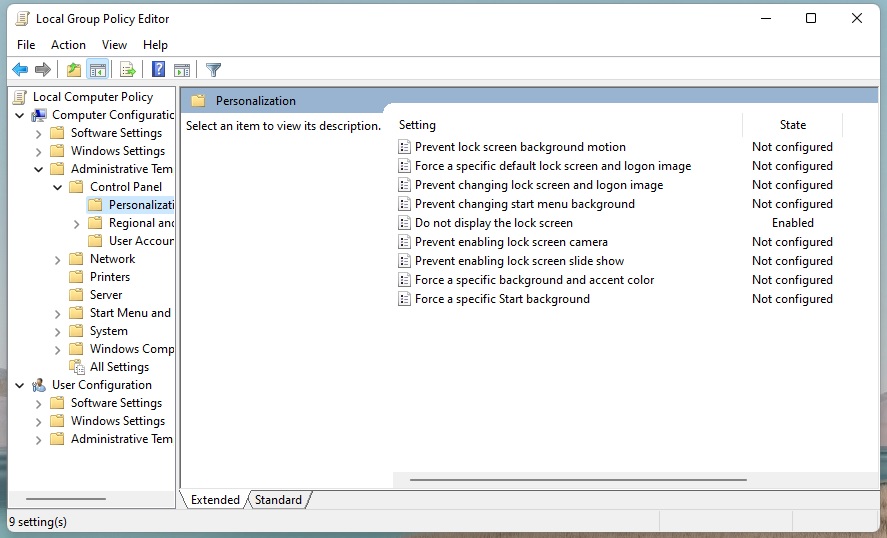Open the View menu
Viewport: 887px width, 538px height.
click(114, 45)
